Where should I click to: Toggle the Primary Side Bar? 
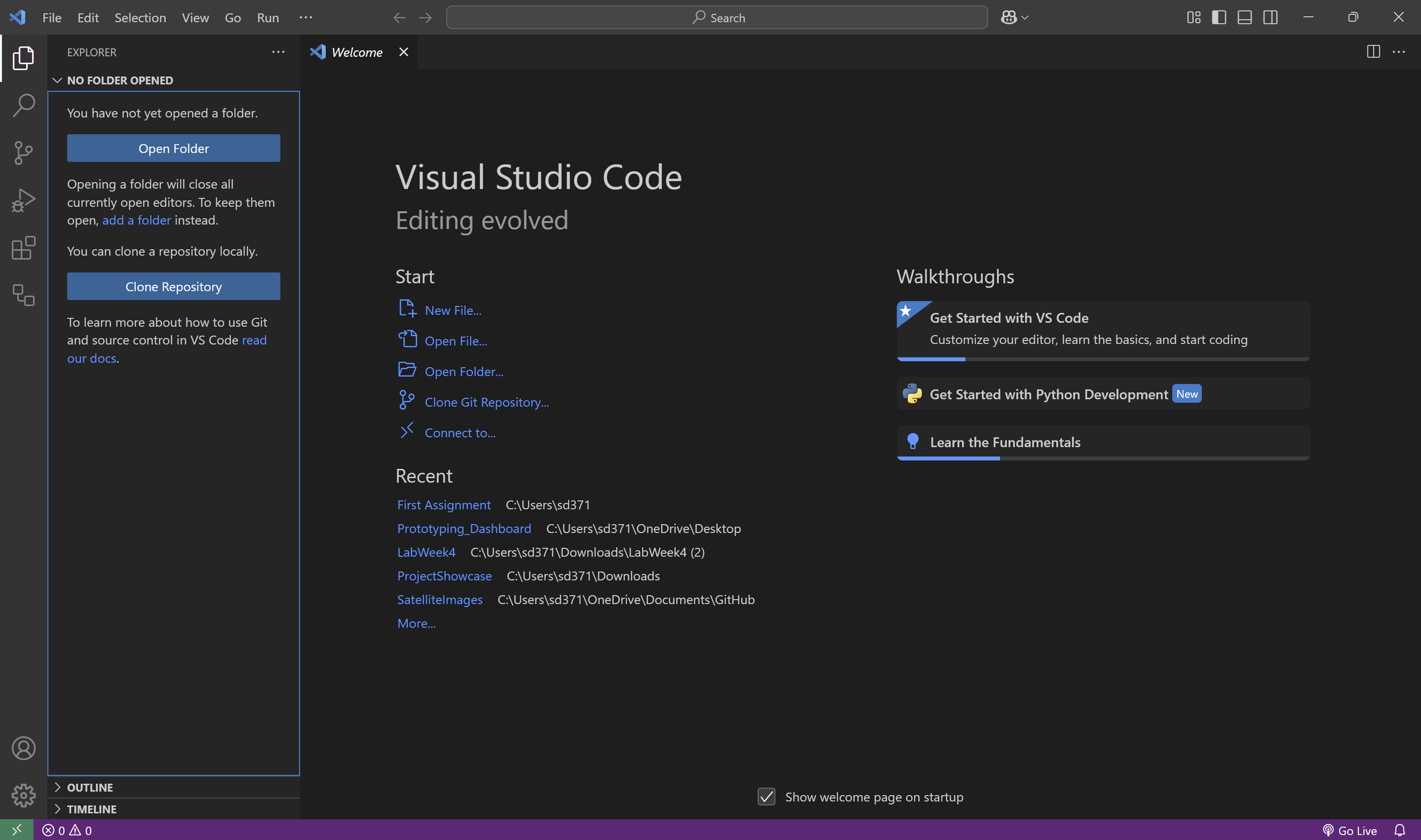pyautogui.click(x=1219, y=18)
